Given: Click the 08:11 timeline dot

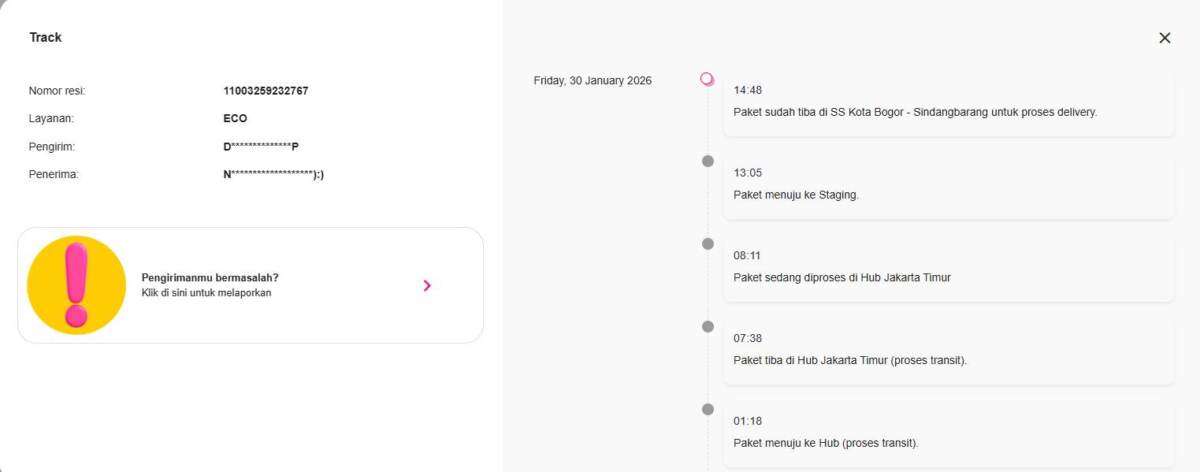Looking at the screenshot, I should click(x=708, y=244).
